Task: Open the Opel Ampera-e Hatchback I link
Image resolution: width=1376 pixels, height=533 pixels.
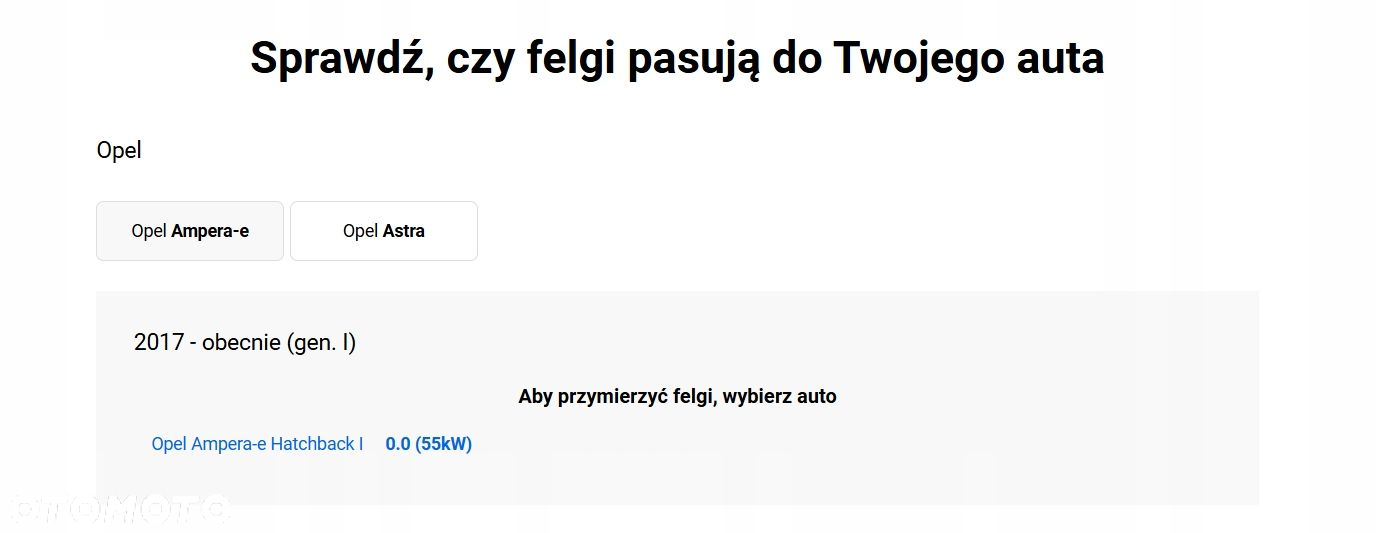Action: point(257,444)
